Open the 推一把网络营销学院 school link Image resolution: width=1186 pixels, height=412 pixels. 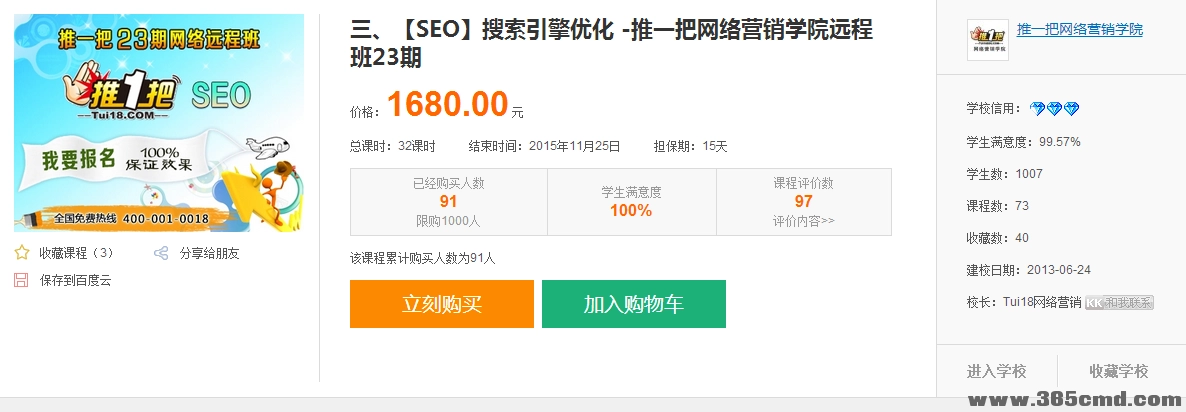point(1079,30)
